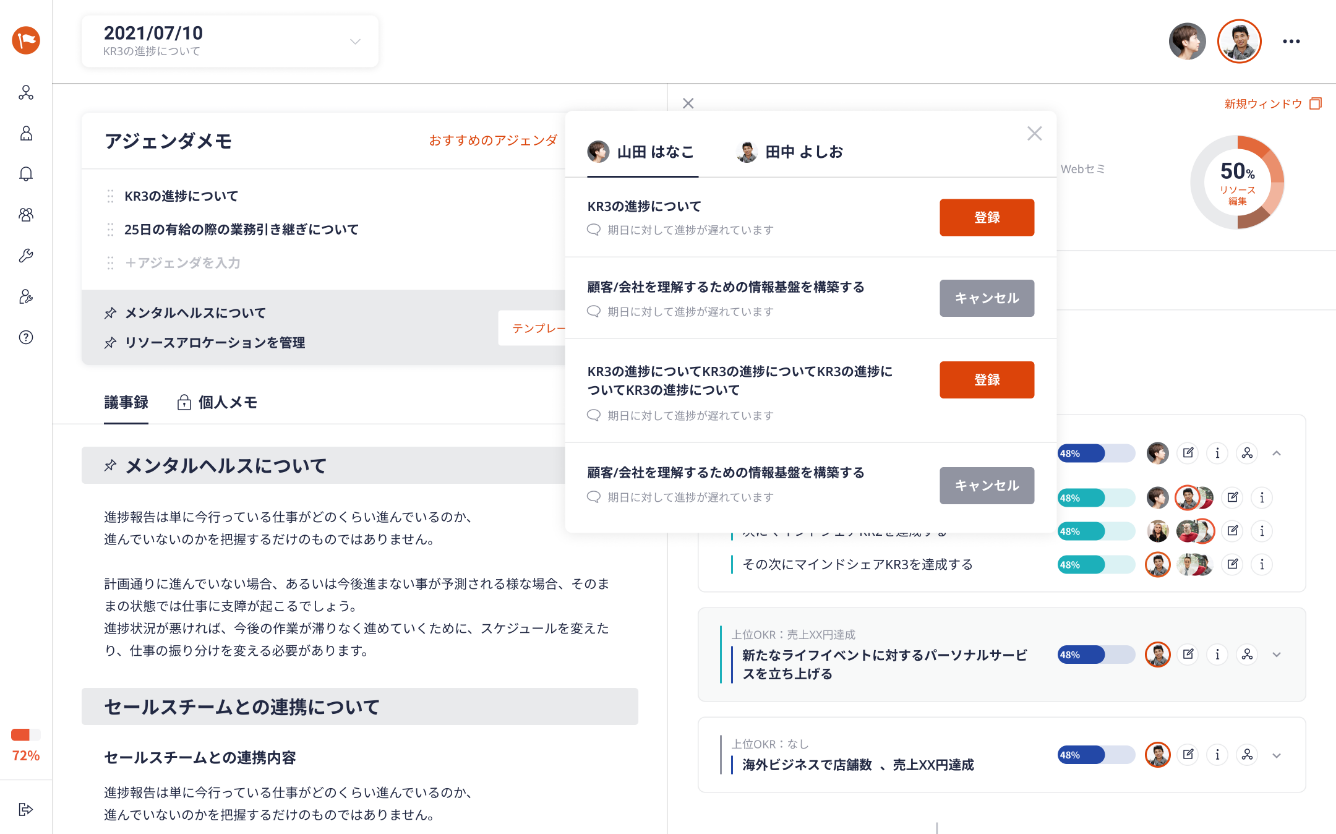Click the wrench settings icon in sidebar

(26, 256)
